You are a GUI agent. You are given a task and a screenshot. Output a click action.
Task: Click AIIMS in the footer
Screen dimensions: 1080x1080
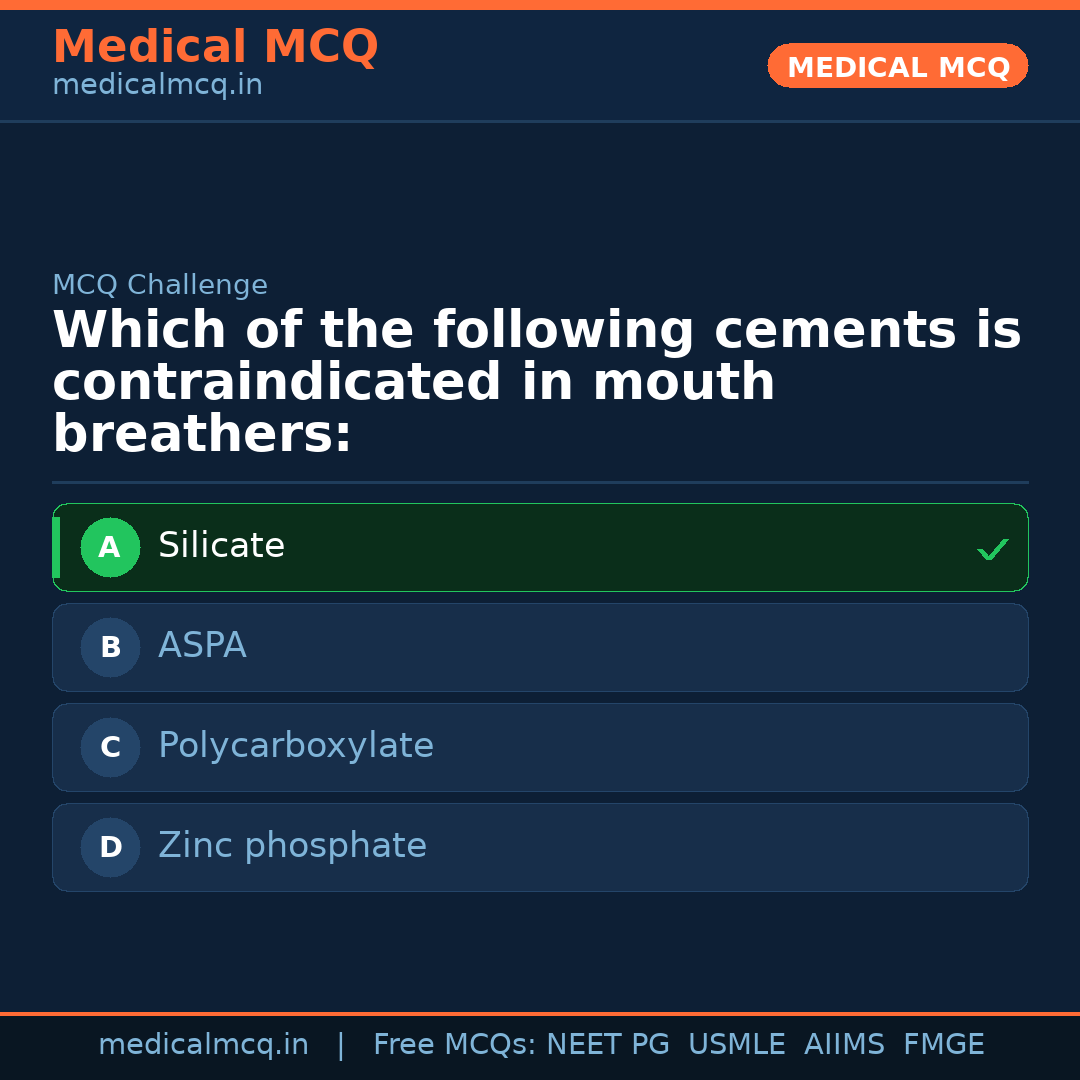coord(844,1045)
